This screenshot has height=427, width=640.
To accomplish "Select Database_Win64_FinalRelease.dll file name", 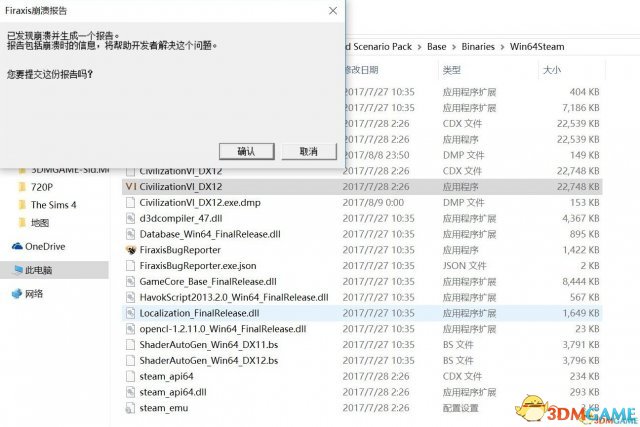I will [210, 234].
